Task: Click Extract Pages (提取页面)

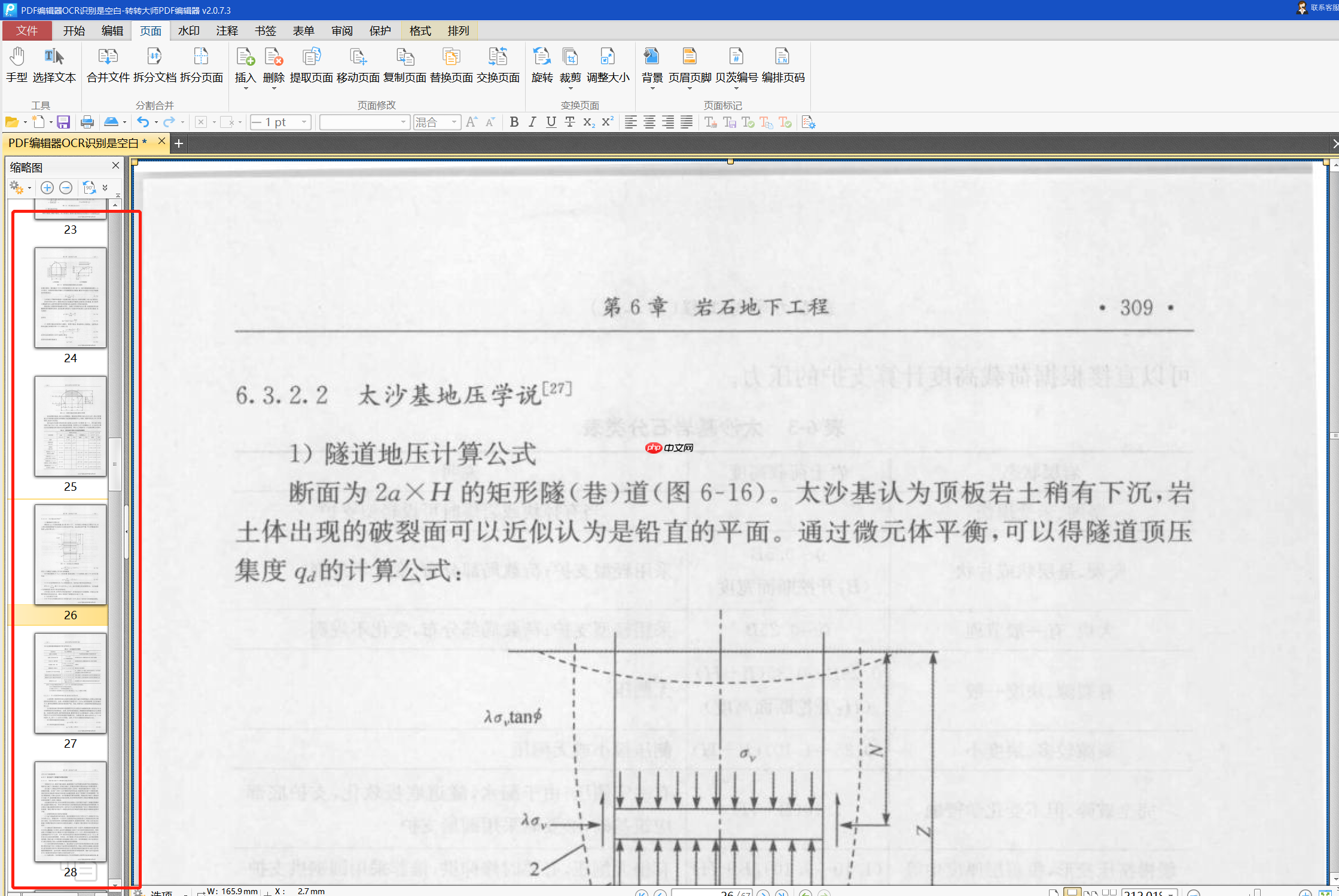Action: pos(311,65)
